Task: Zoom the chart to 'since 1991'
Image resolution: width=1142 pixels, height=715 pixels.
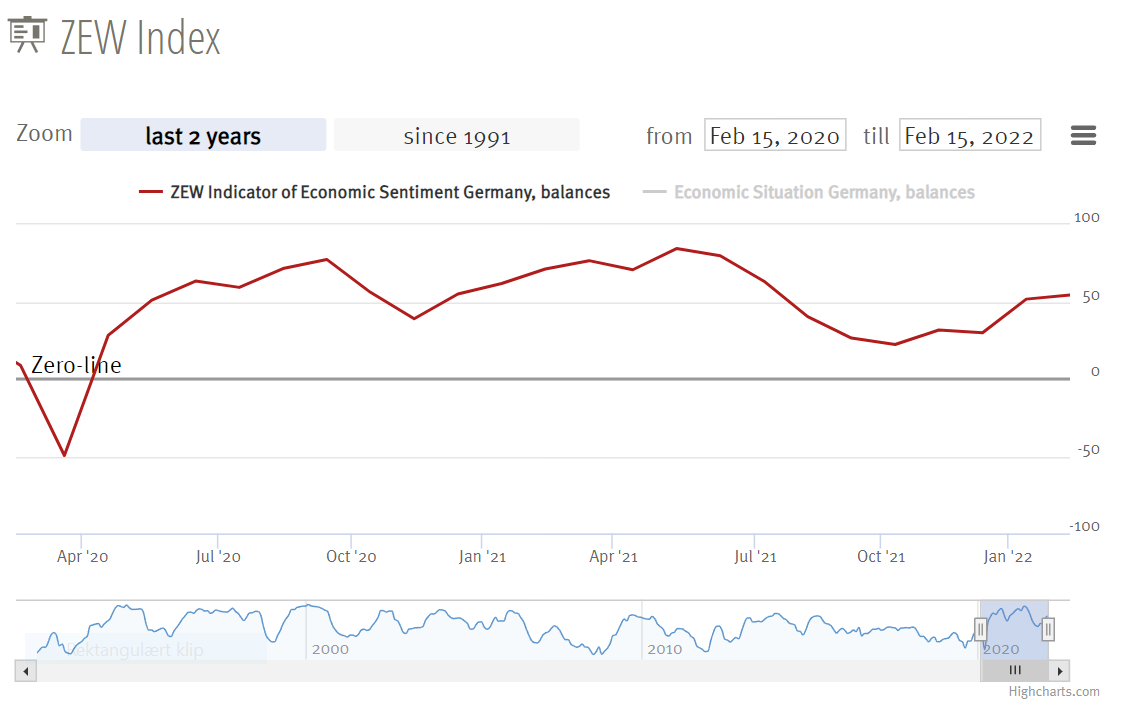Action: click(456, 135)
